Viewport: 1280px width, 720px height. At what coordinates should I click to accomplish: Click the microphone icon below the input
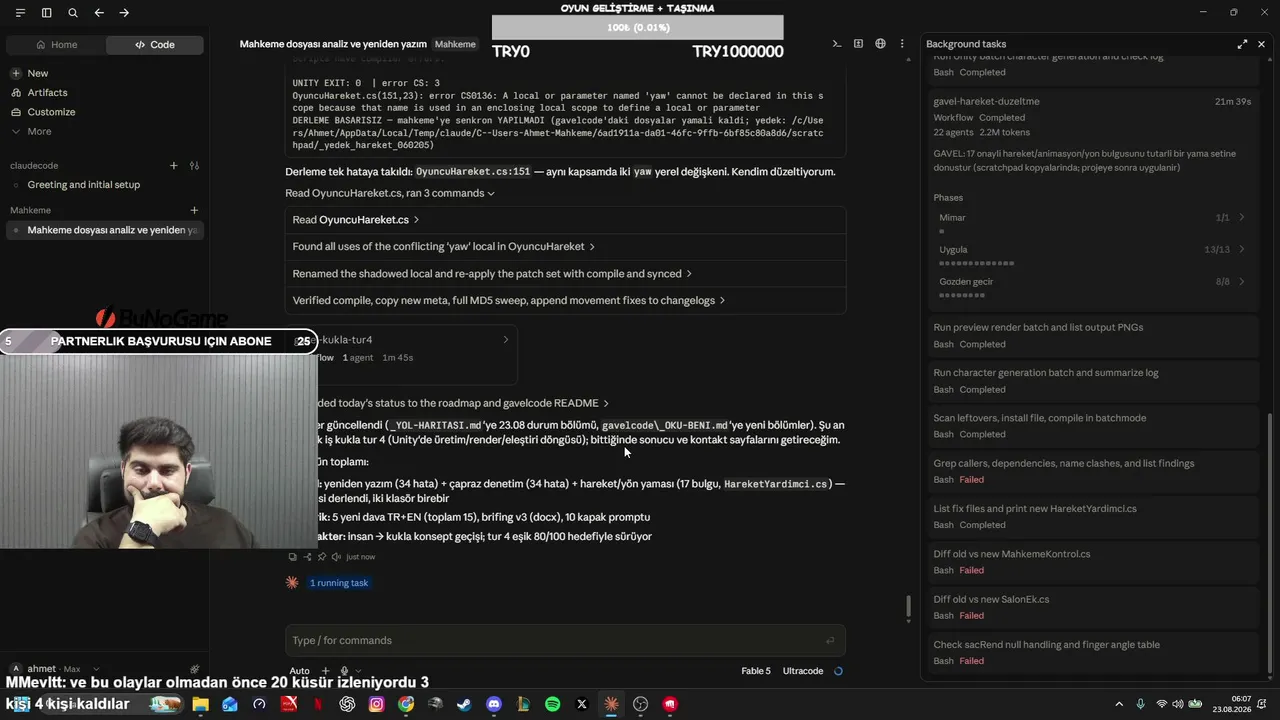(x=344, y=671)
